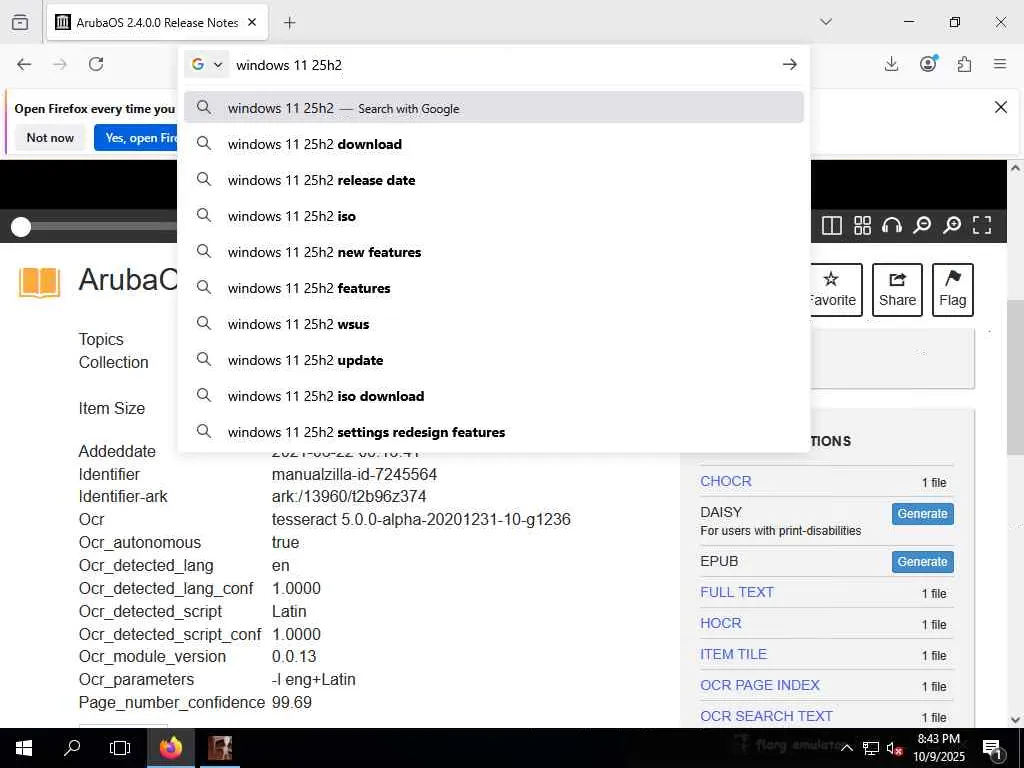Choose suggestion 'windows 11 25h2 update'
This screenshot has height=768, width=1024.
[493, 360]
